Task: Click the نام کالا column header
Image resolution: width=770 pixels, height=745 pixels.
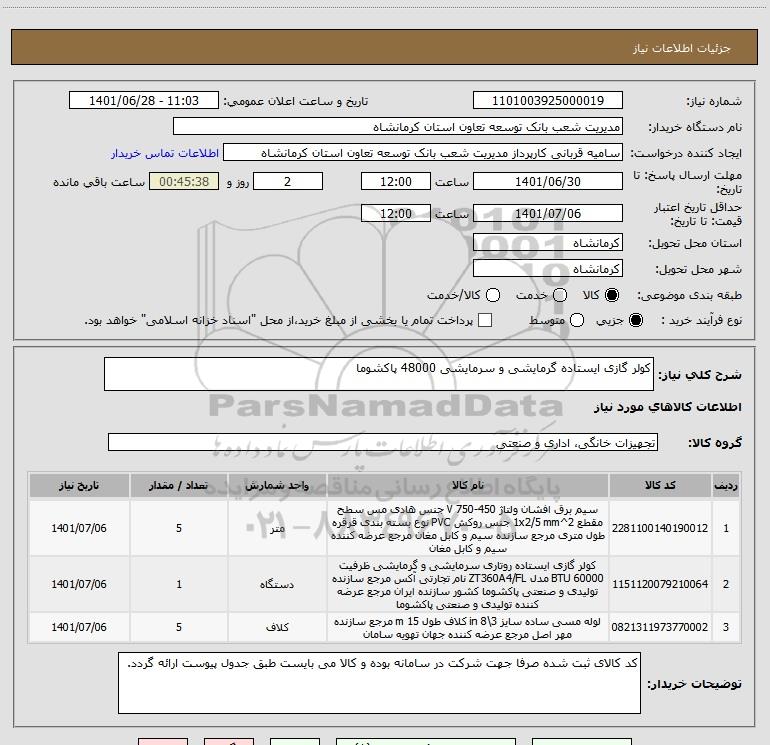Action: 468,485
